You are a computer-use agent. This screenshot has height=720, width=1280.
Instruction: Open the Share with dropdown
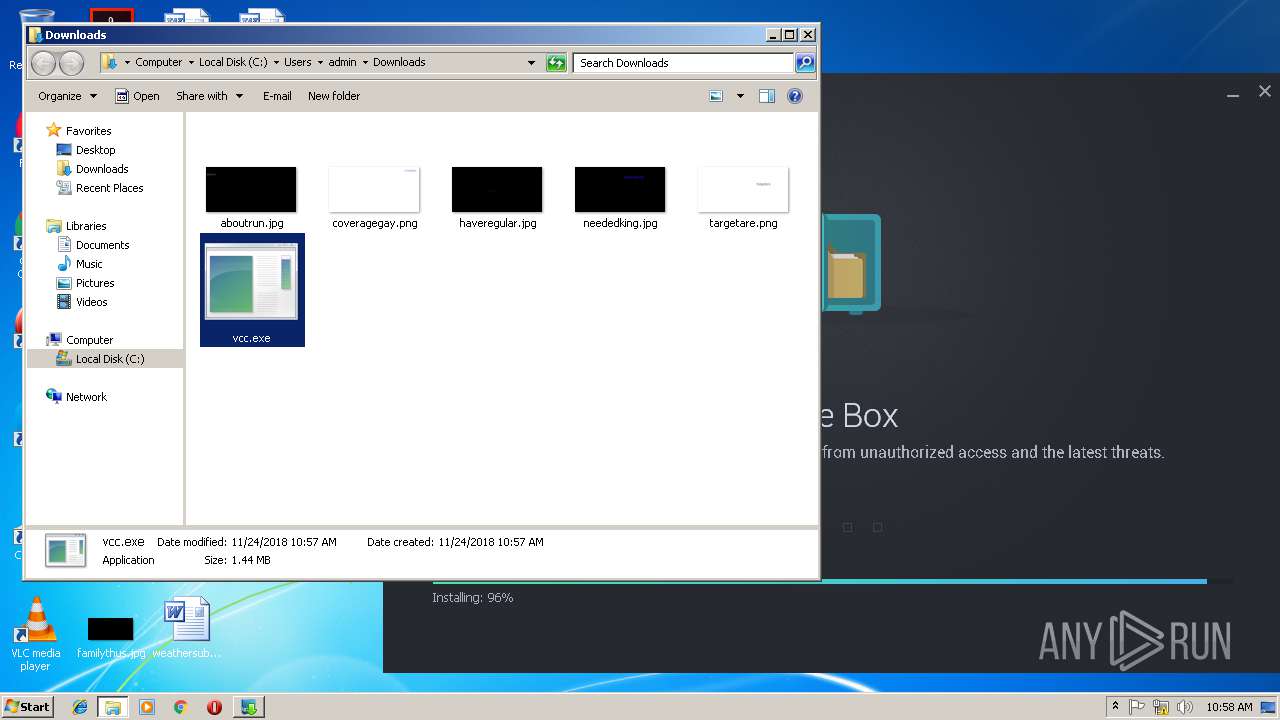tap(209, 96)
